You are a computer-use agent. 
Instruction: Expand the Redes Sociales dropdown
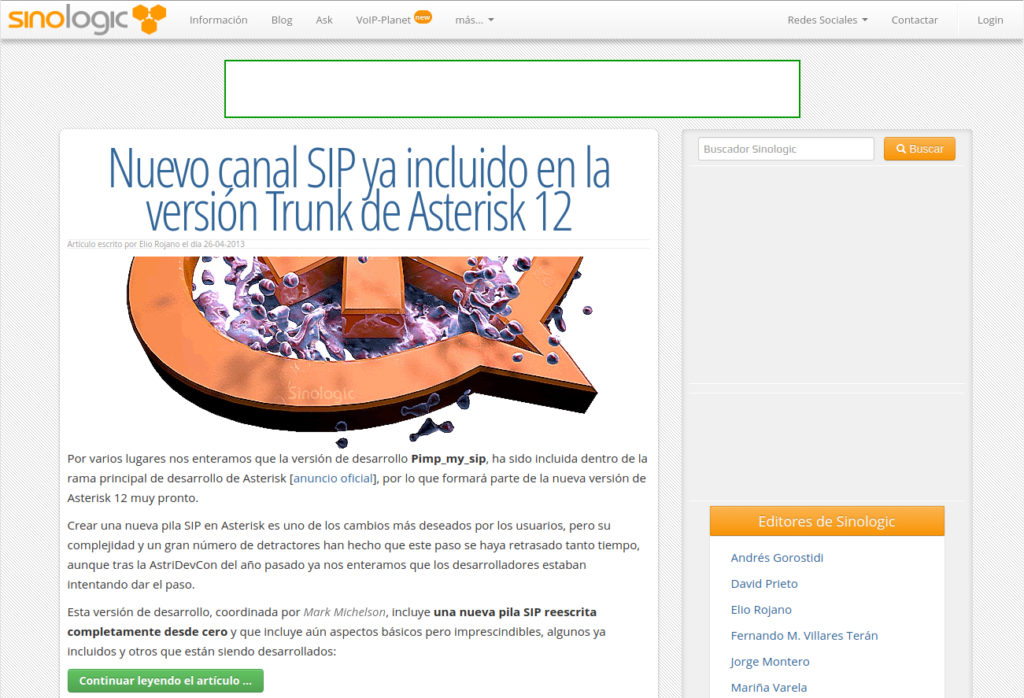827,20
